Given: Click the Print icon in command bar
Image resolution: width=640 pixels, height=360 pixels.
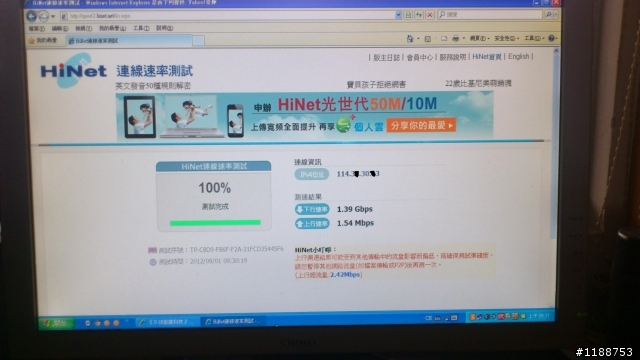Looking at the screenshot, I should click(456, 38).
